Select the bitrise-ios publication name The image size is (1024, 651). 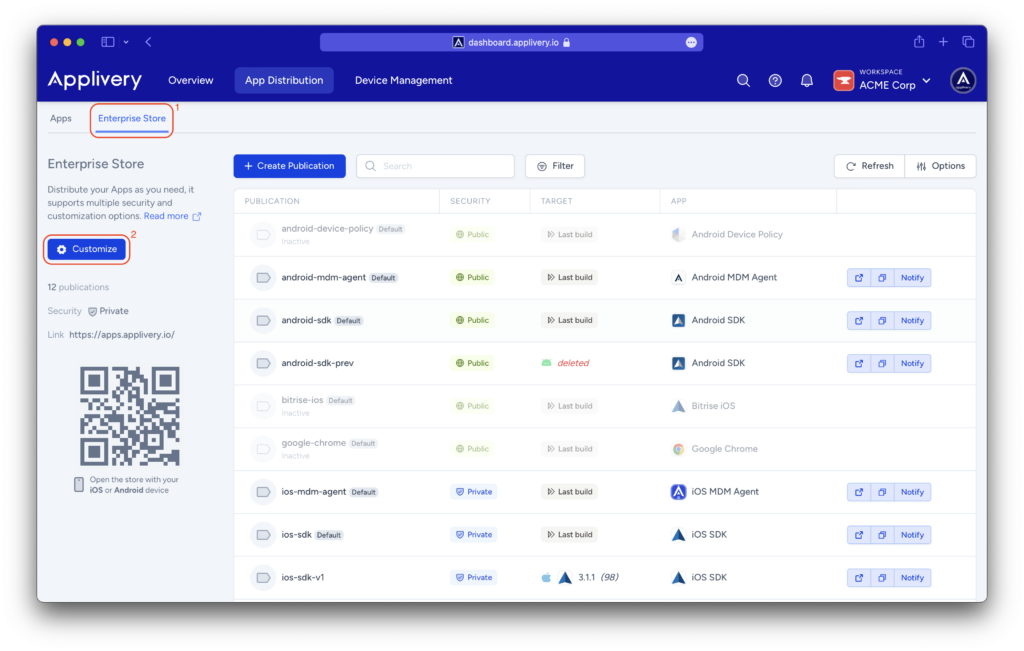pos(302,400)
